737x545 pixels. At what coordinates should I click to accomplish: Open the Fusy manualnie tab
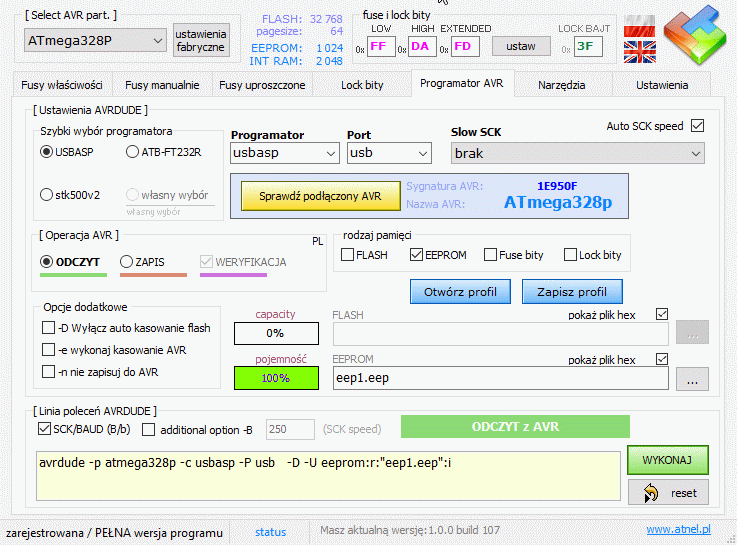tap(162, 85)
